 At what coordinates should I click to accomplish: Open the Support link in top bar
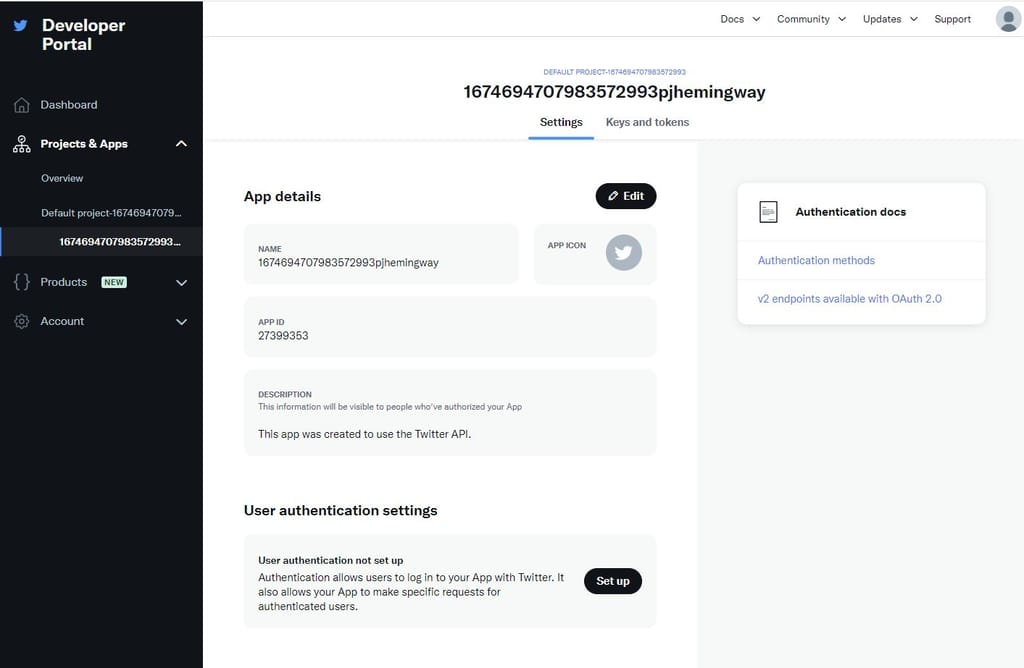[x=952, y=19]
